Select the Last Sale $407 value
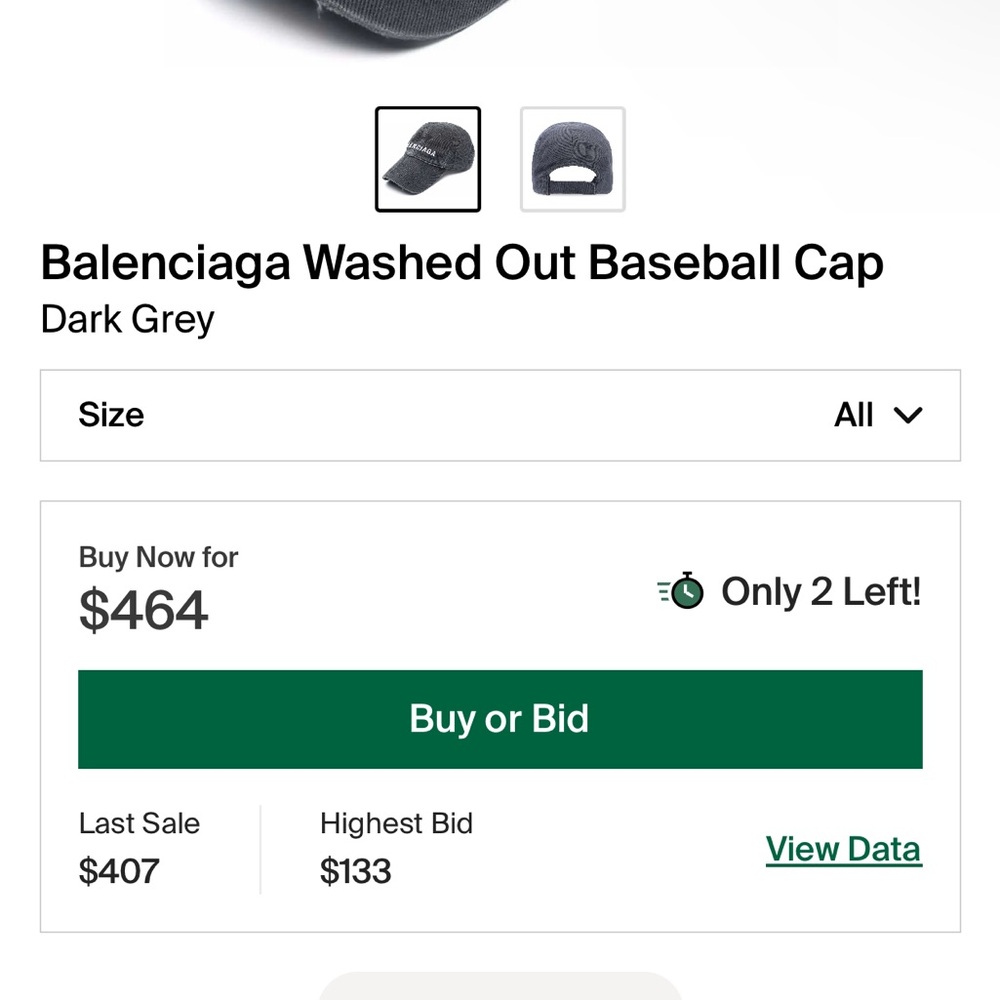Viewport: 1000px width, 1000px height. pos(119,871)
